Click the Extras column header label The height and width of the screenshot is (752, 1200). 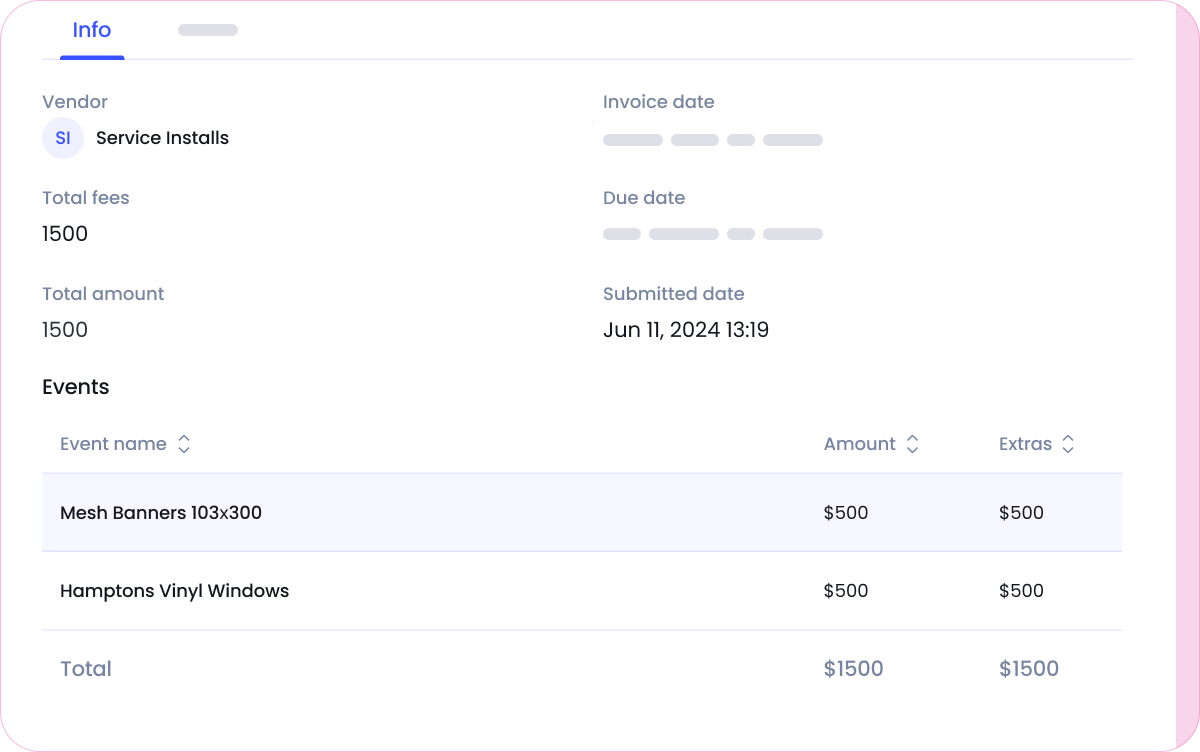click(x=1025, y=444)
